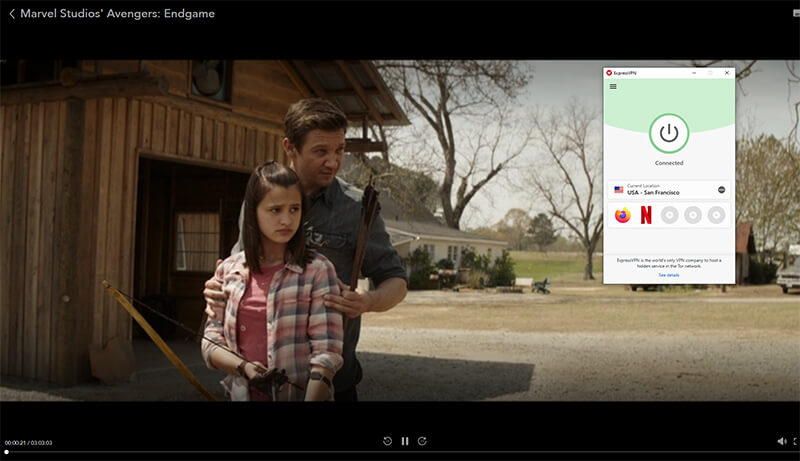Open more locations with the ellipsis button
Viewport: 800px width, 461px height.
click(x=721, y=190)
